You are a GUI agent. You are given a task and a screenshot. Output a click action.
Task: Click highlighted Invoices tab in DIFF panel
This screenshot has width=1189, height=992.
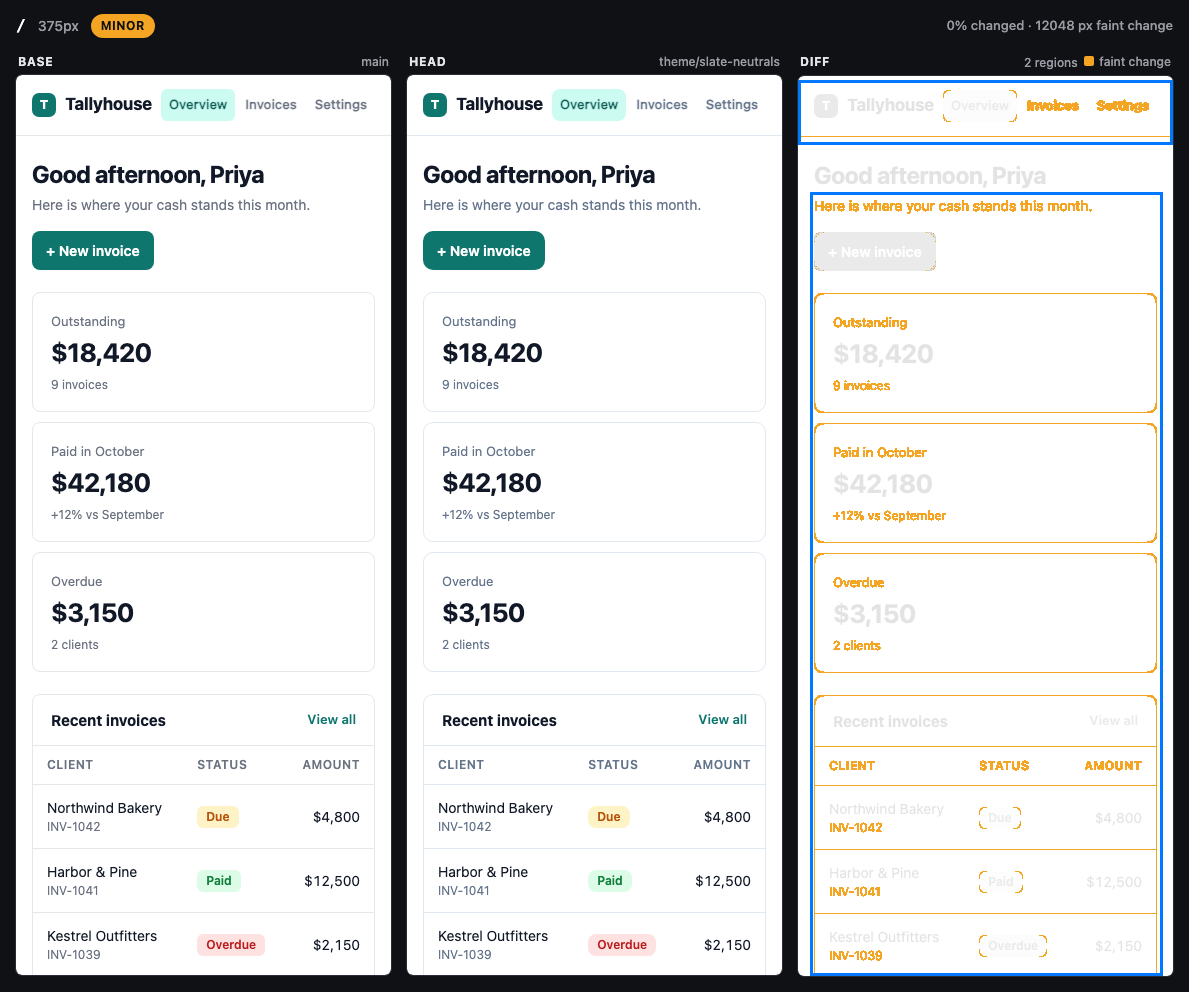click(1053, 105)
